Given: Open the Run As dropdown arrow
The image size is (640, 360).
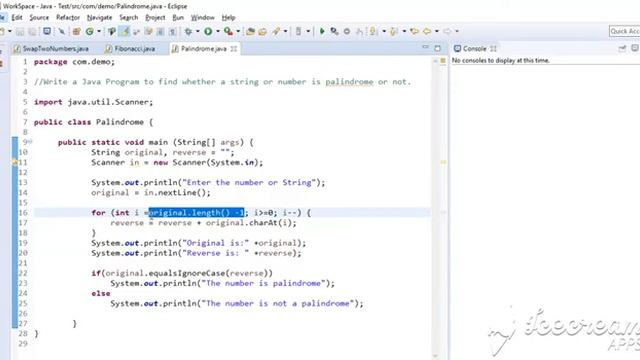Looking at the screenshot, I should (x=218, y=31).
